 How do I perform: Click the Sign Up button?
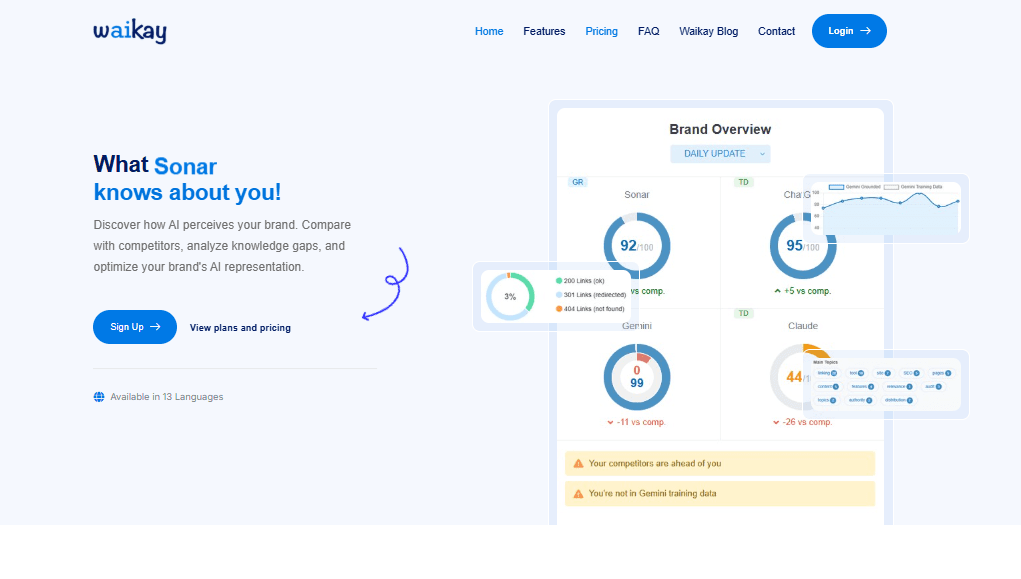pyautogui.click(x=135, y=327)
